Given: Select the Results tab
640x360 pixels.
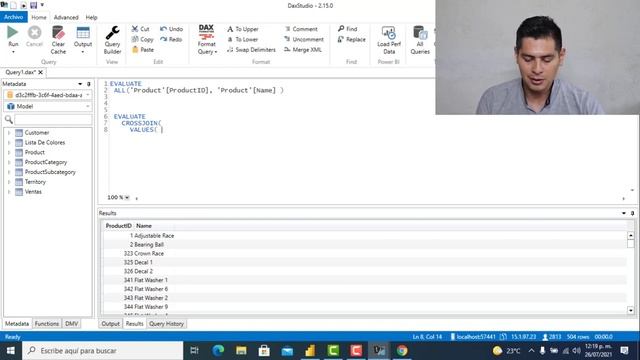Looking at the screenshot, I should tap(134, 324).
